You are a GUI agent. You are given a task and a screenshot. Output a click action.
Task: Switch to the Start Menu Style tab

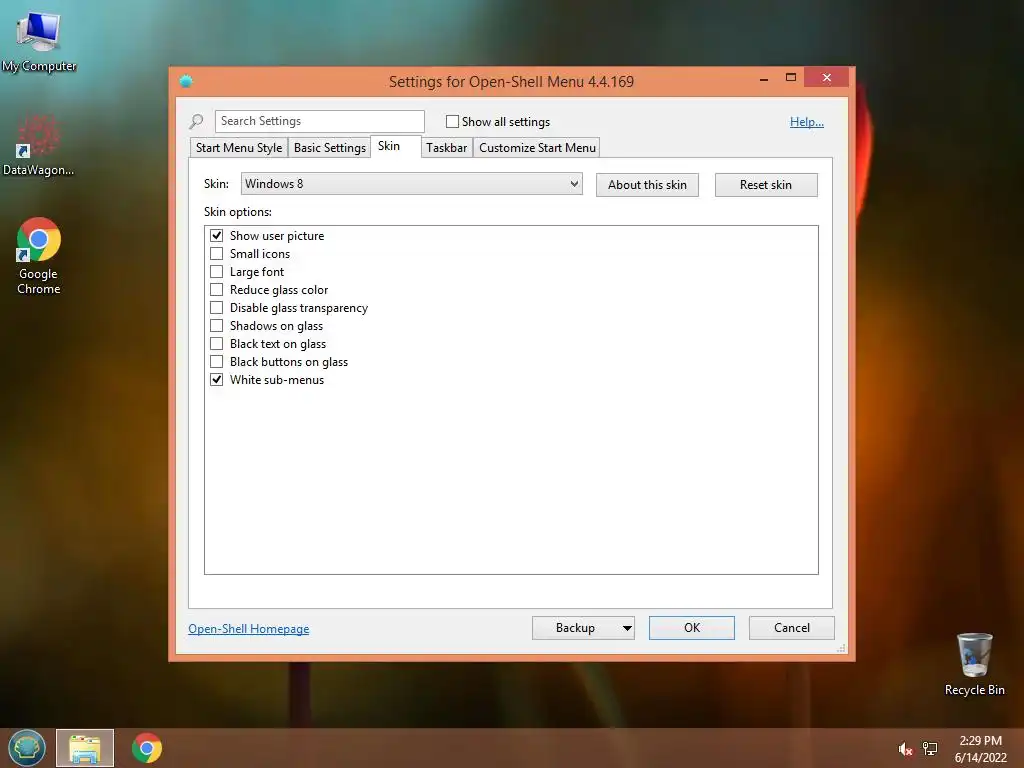239,148
